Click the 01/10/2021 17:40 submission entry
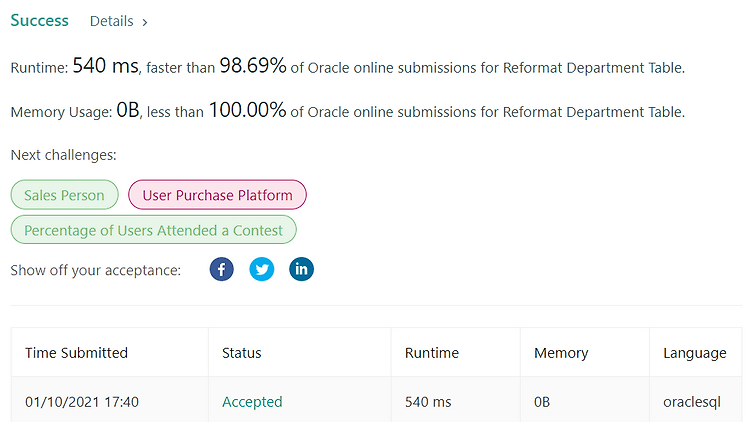Image resolution: width=750 pixels, height=422 pixels. pos(82,402)
